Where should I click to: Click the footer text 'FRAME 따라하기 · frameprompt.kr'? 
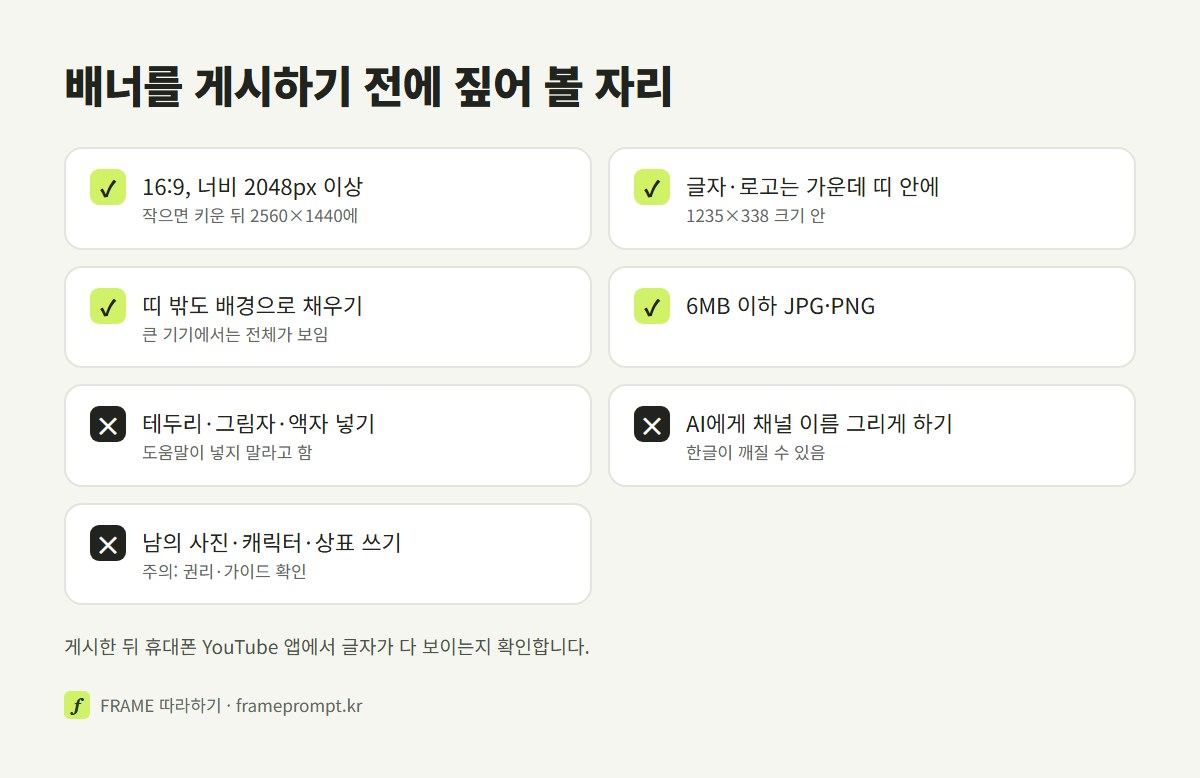pos(231,706)
